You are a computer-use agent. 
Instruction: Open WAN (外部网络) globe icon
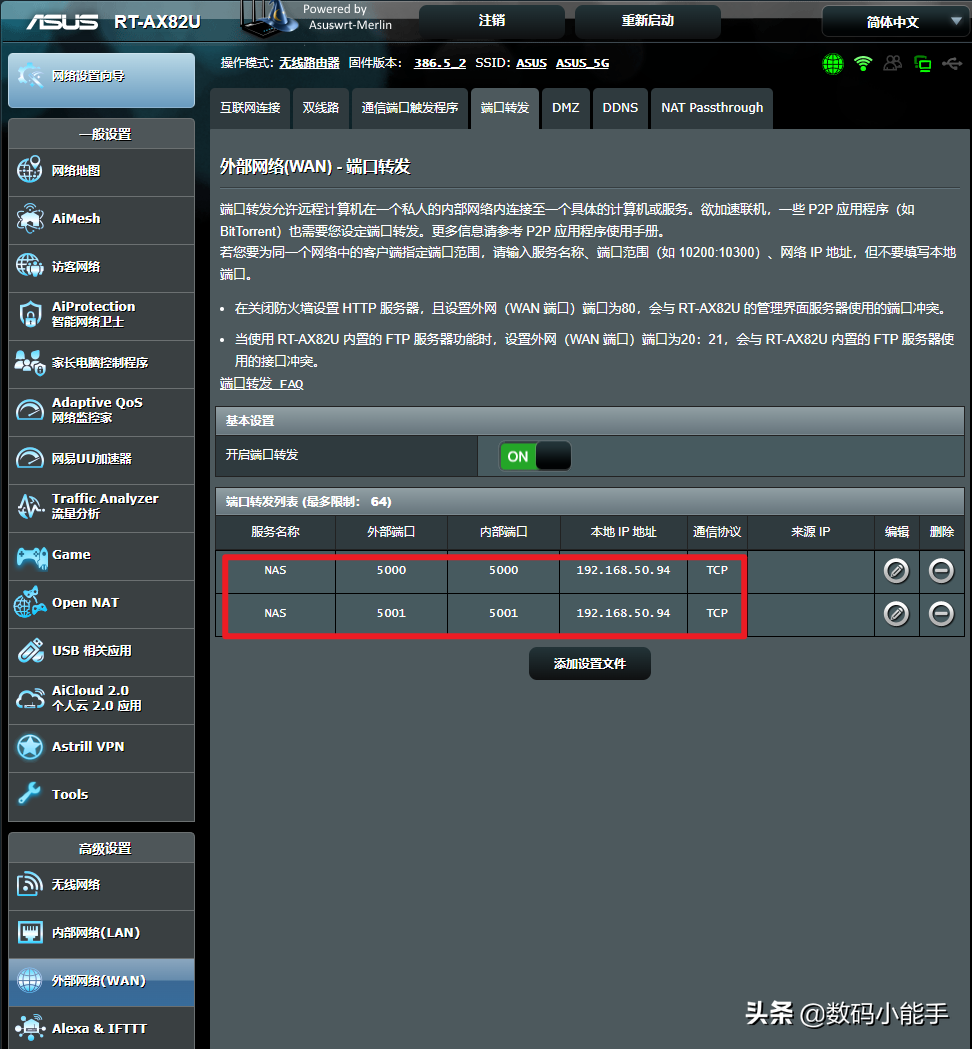coord(30,981)
